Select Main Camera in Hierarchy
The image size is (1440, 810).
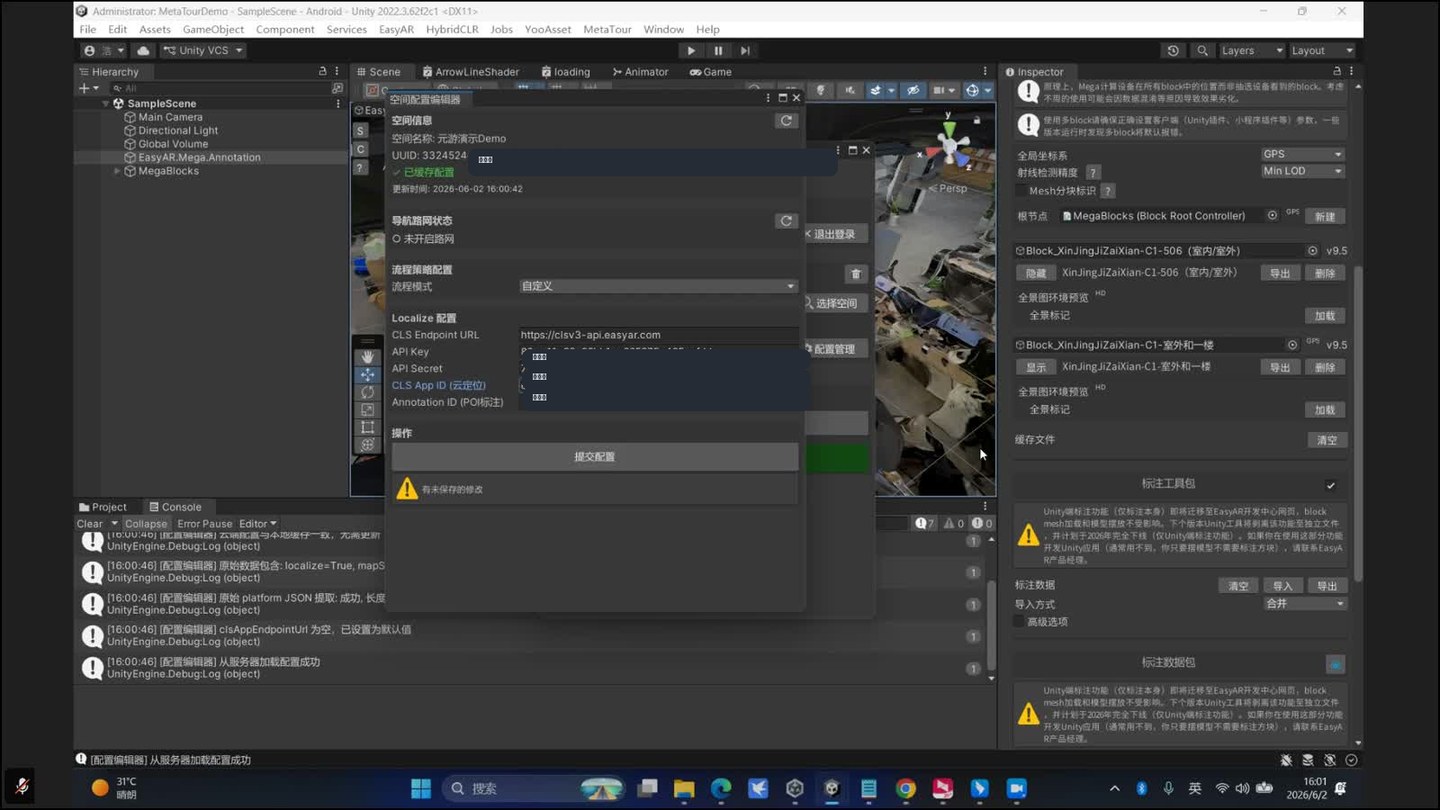[170, 117]
